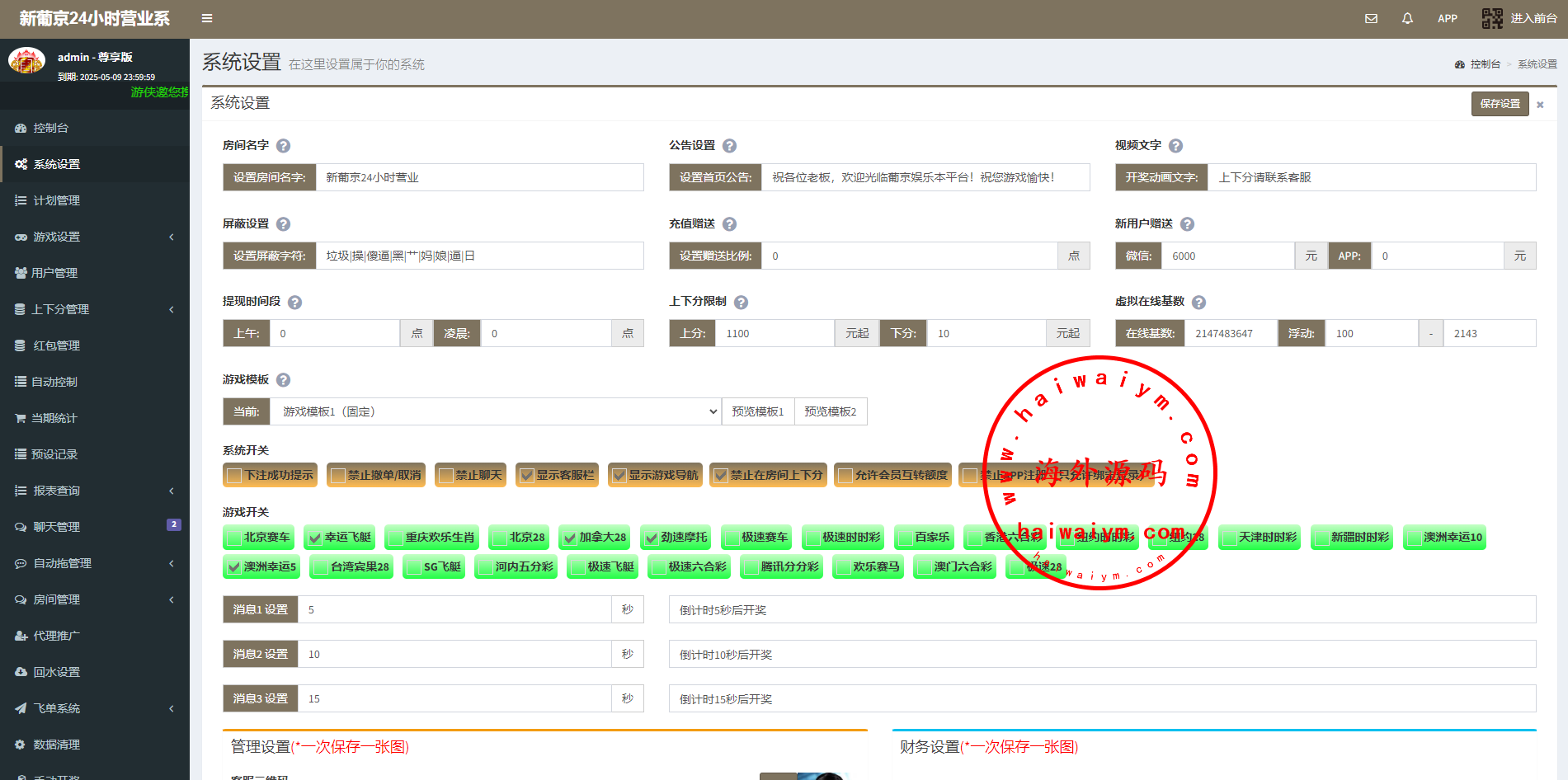Uncheck the 显示客服栏 switch

pyautogui.click(x=526, y=476)
